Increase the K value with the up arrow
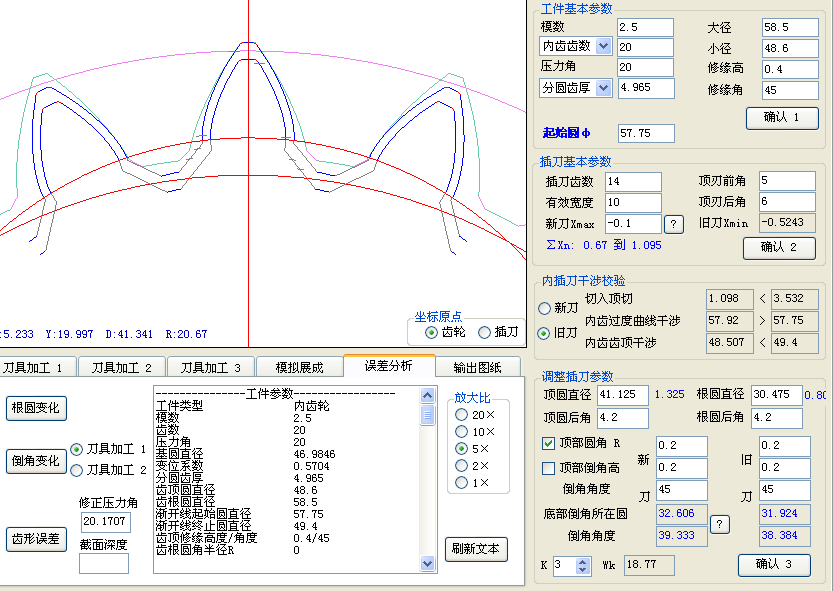 (583, 562)
